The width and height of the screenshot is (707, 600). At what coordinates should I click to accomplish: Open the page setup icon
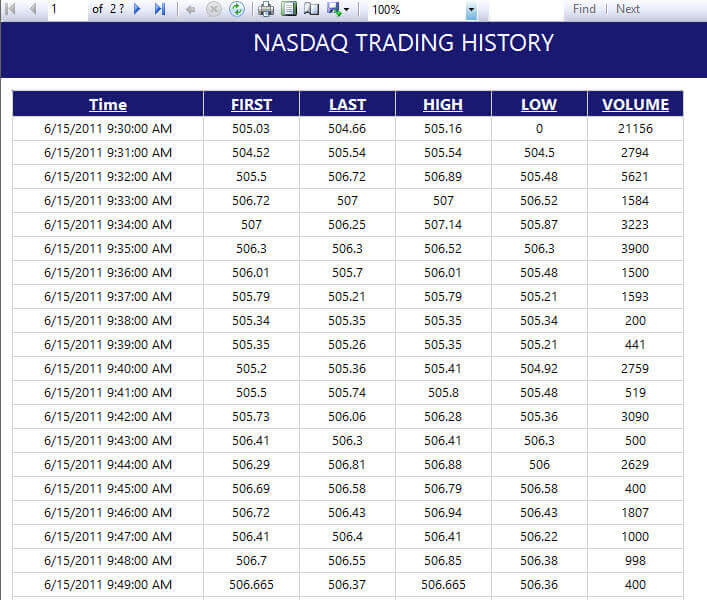pos(311,9)
